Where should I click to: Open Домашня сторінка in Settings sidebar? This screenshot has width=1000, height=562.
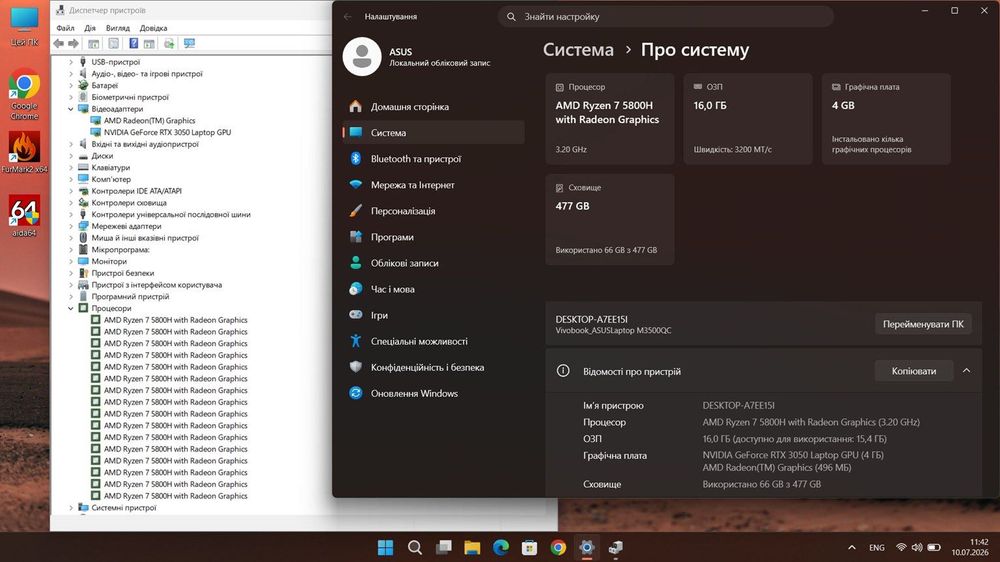tap(433, 107)
